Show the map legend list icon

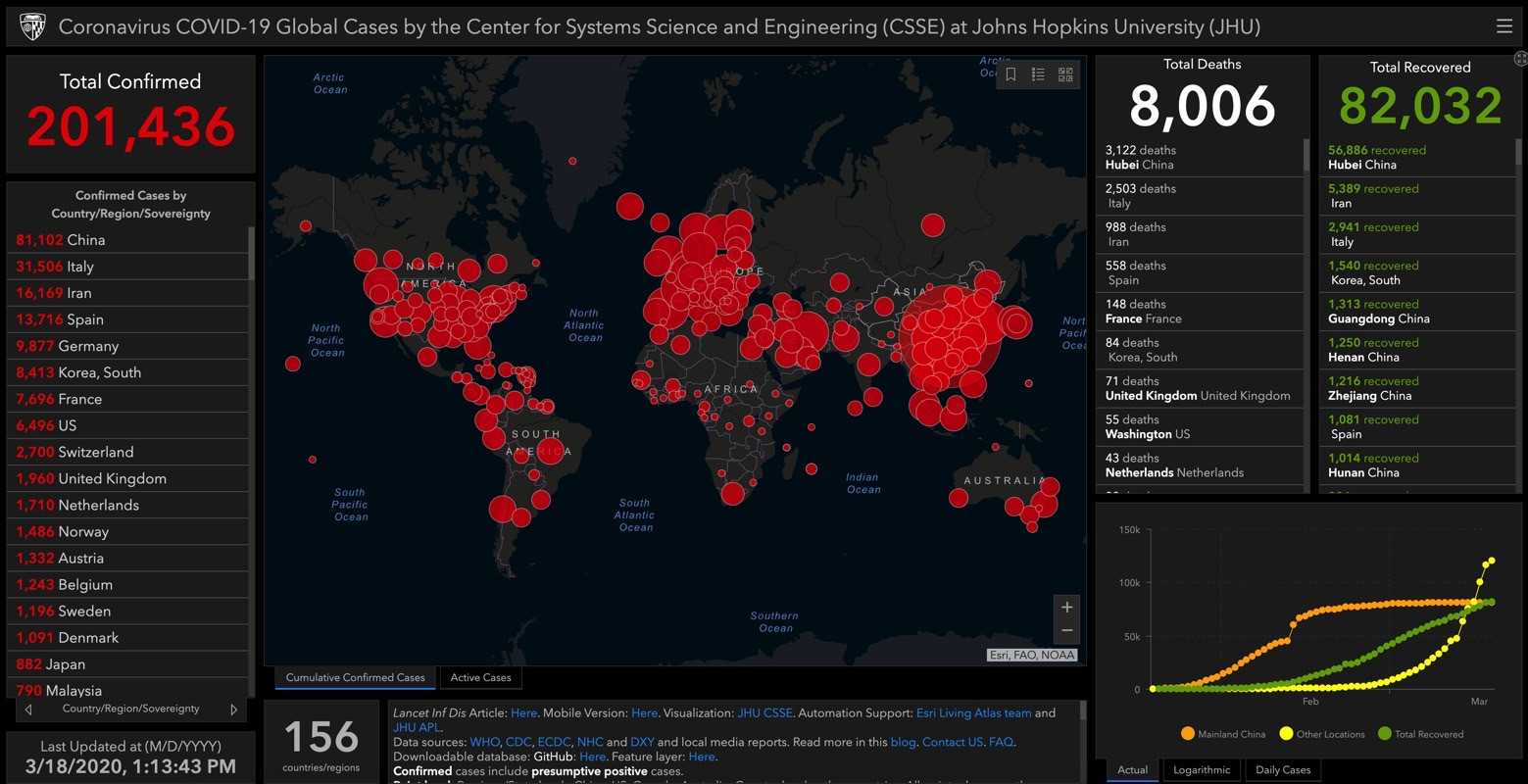coord(1038,74)
